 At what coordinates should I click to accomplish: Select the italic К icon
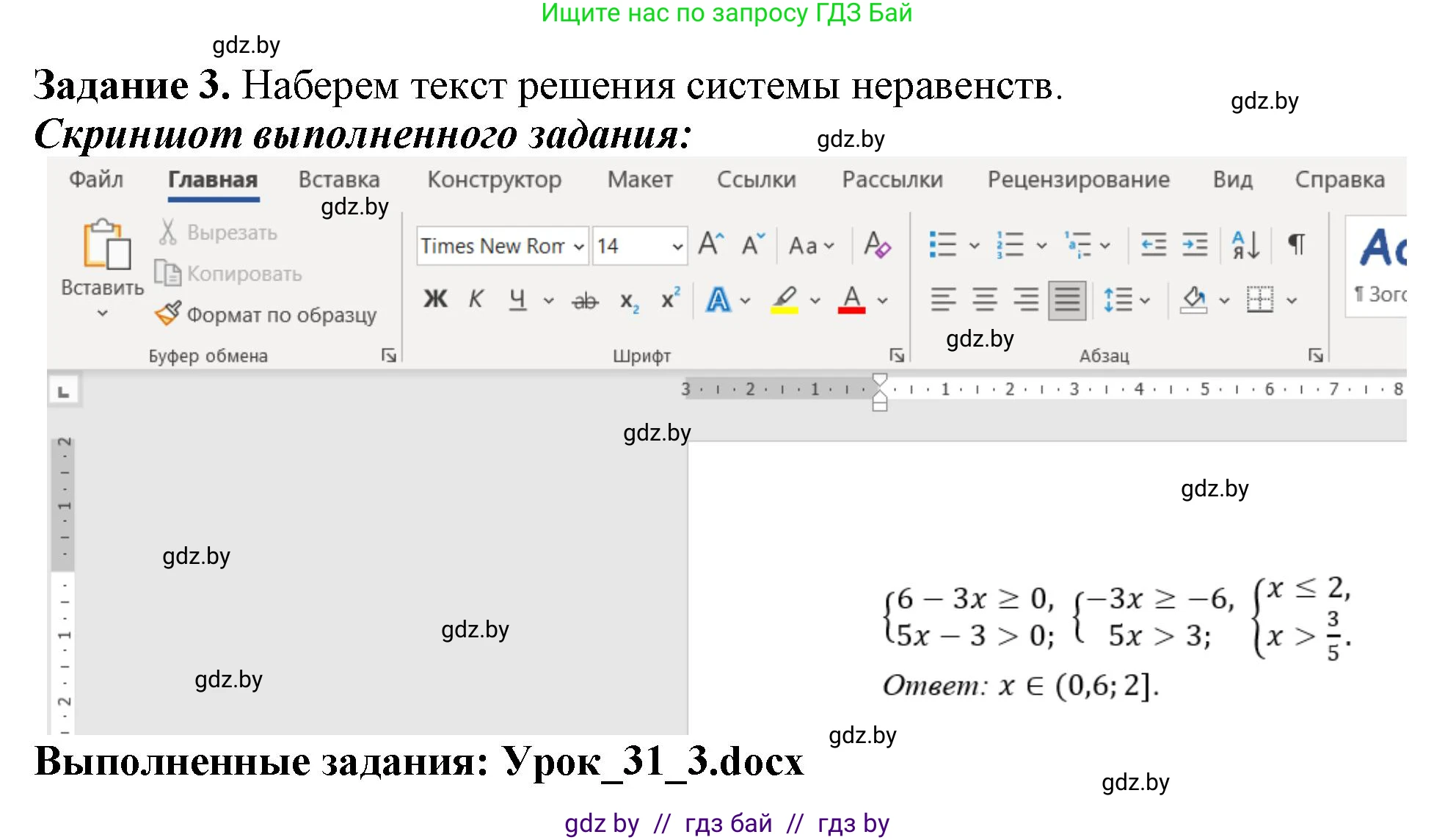pyautogui.click(x=476, y=299)
